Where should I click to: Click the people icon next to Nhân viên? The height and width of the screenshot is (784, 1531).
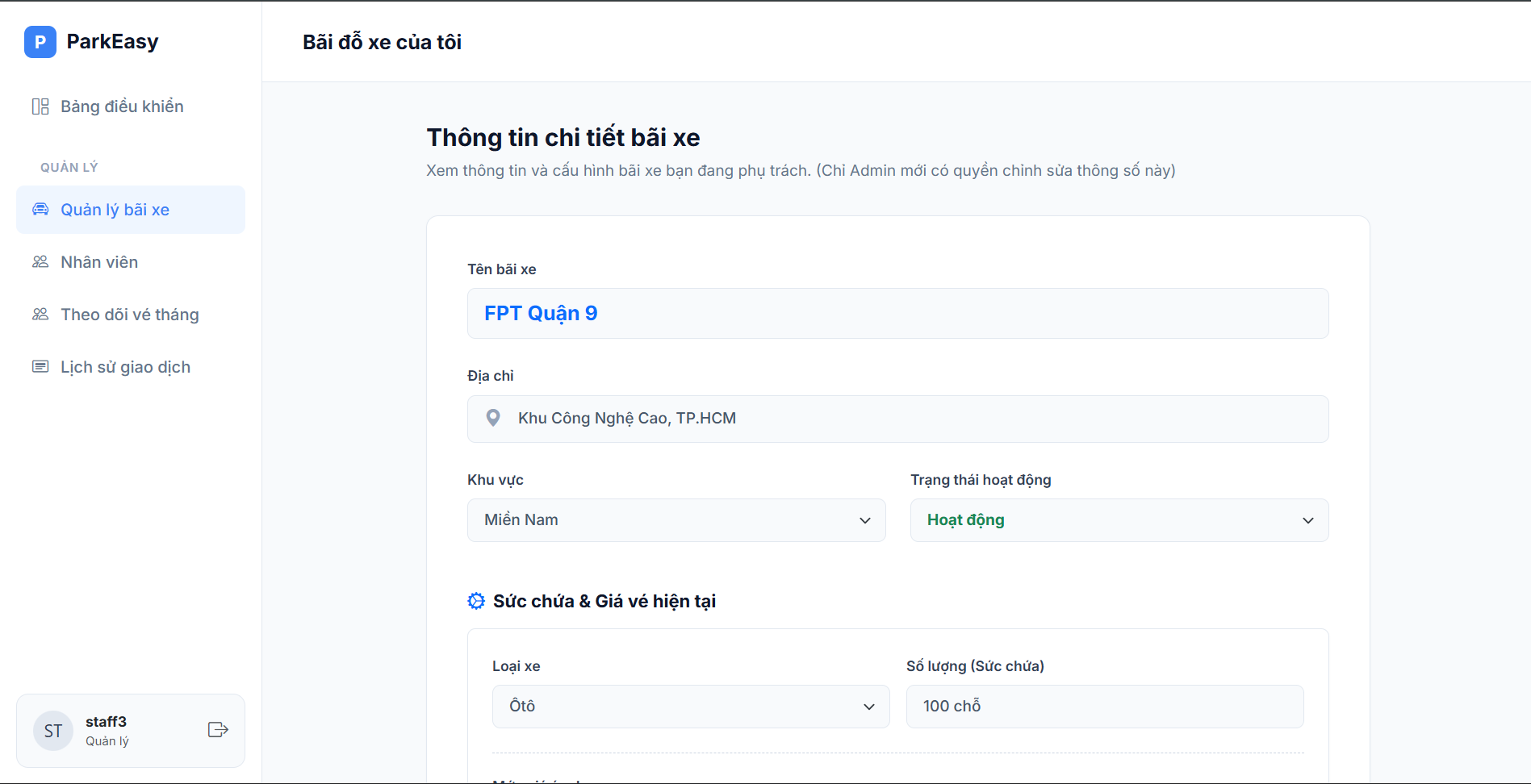pos(40,262)
